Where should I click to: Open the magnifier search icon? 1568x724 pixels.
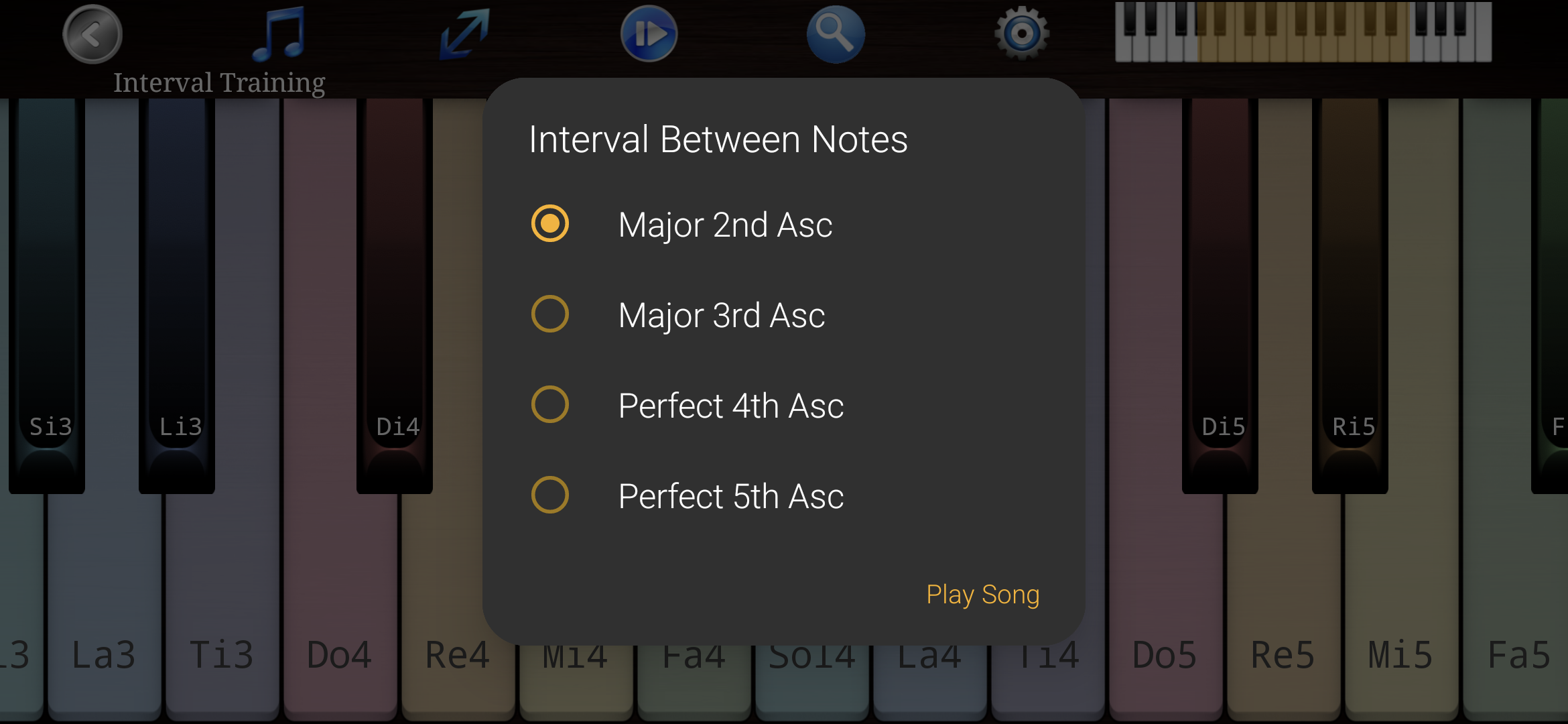coord(835,34)
